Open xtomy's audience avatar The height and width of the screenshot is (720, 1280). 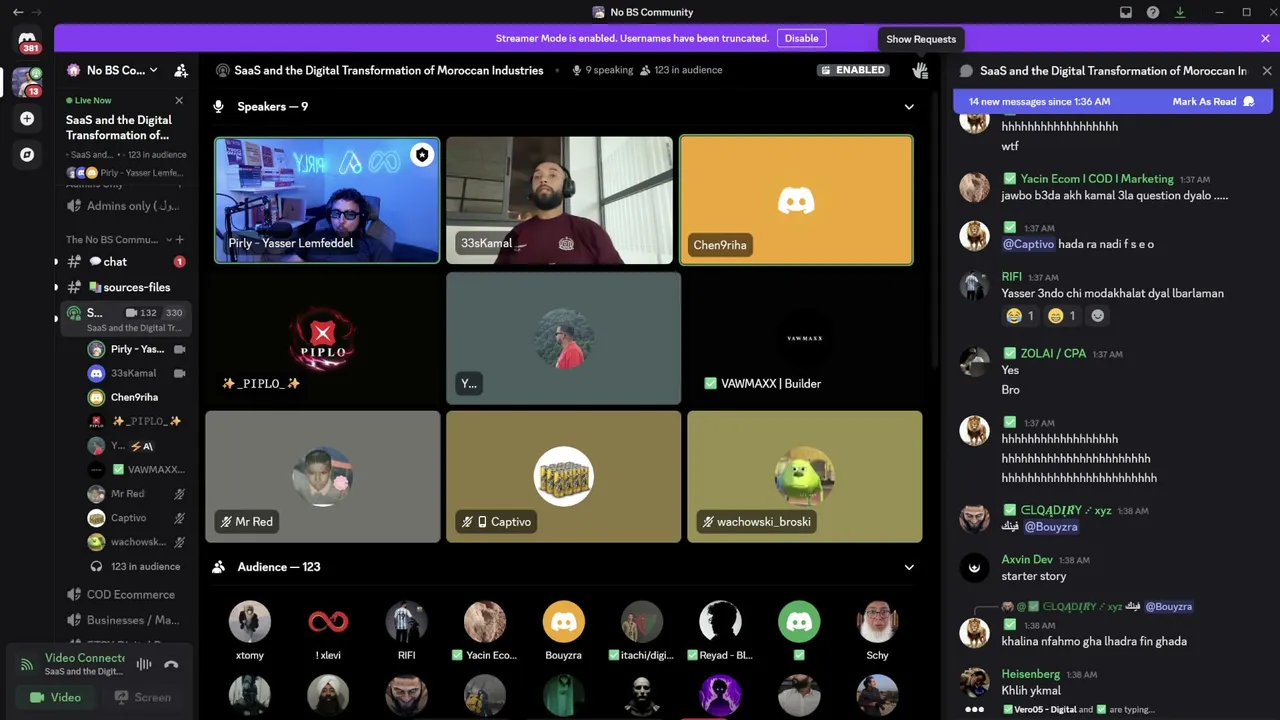click(250, 622)
